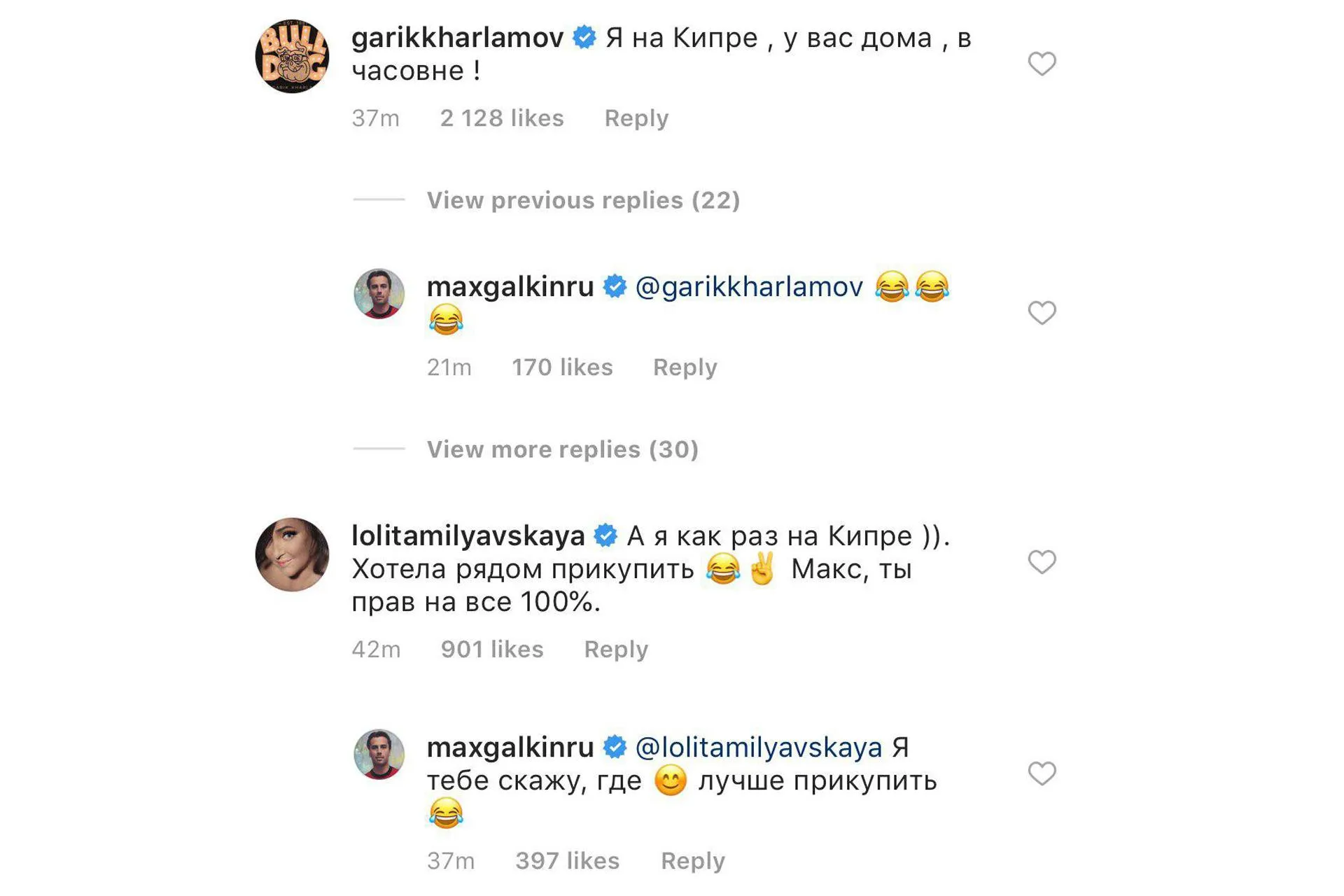View the 901 likes list

pos(491,650)
